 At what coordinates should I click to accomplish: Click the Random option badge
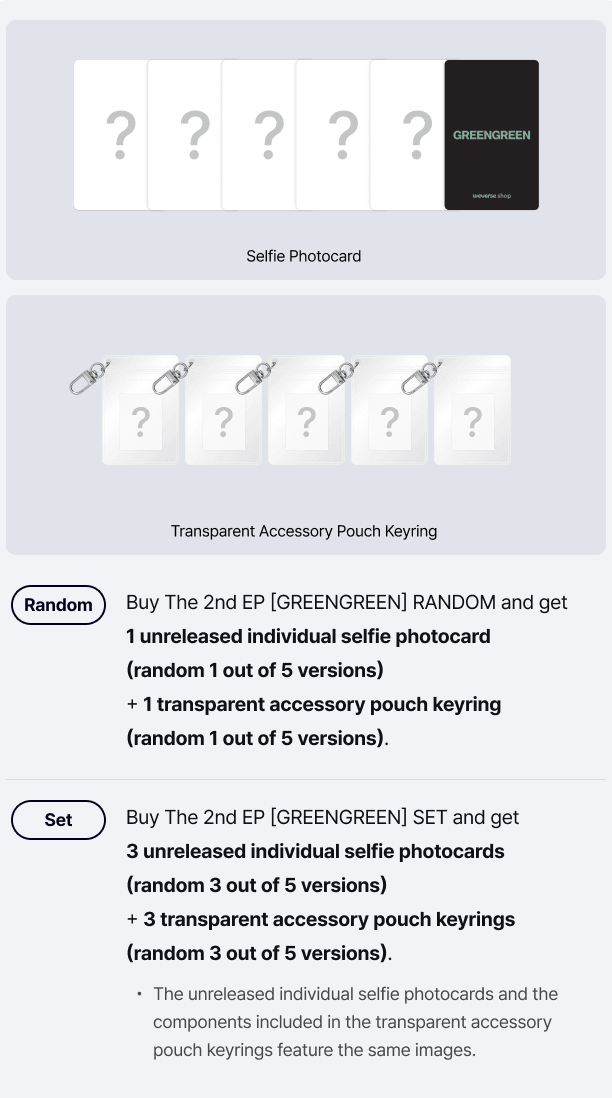pos(58,605)
